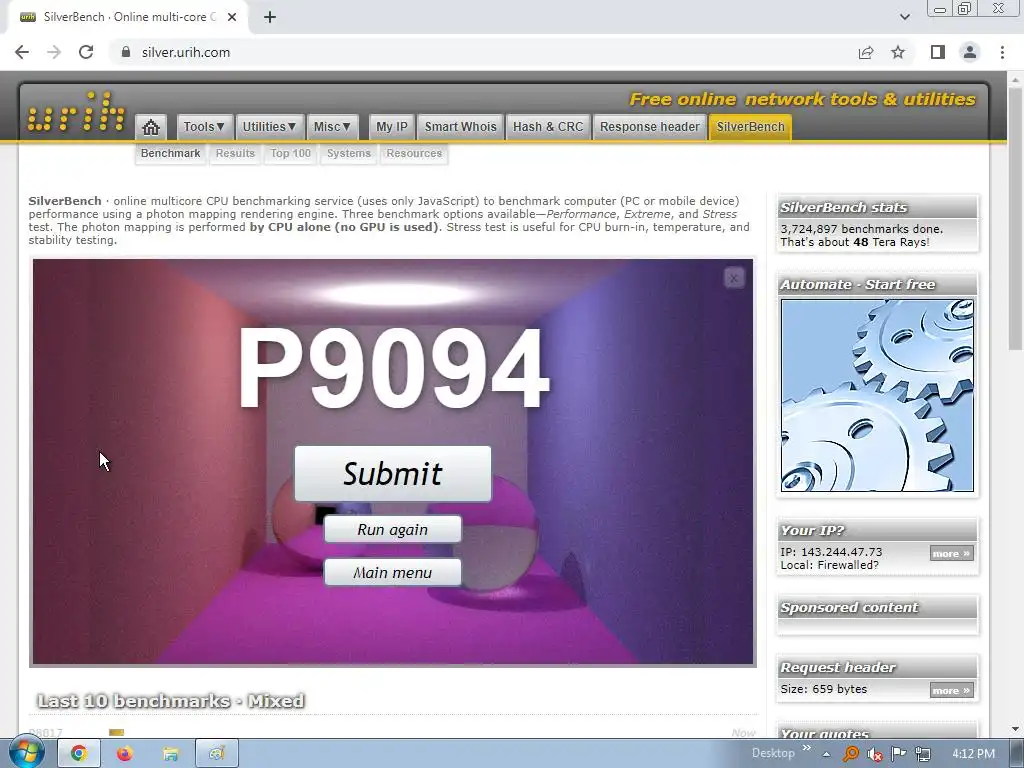Viewport: 1024px width, 768px height.
Task: Submit the P9094 benchmark score
Action: coord(392,473)
